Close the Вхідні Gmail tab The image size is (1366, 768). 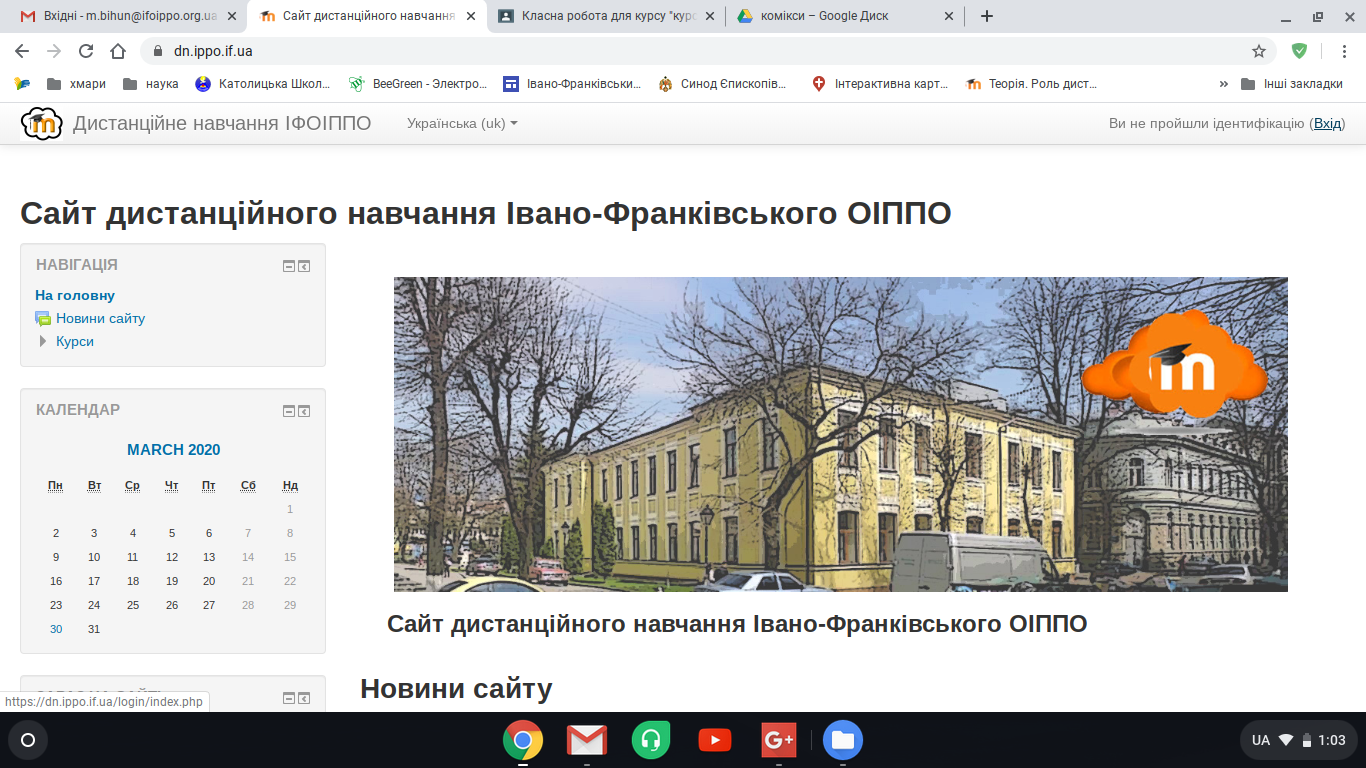point(232,16)
